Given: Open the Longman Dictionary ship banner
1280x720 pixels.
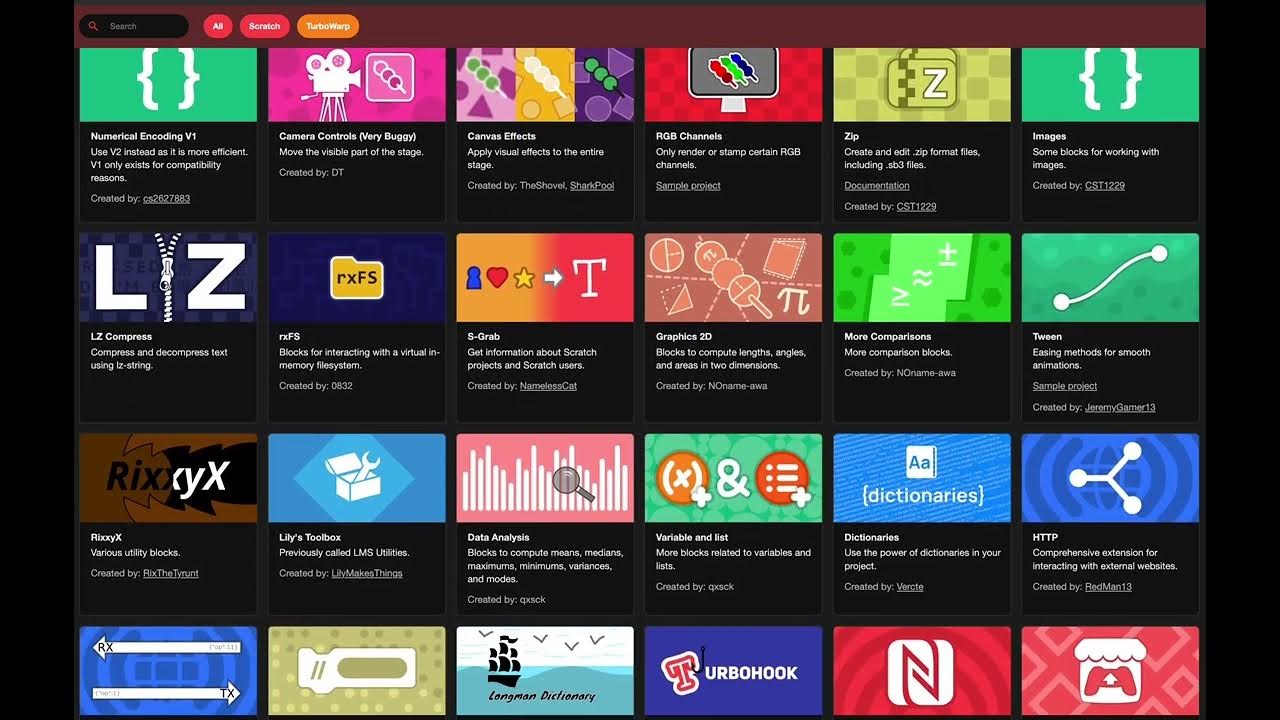Looking at the screenshot, I should point(545,672).
